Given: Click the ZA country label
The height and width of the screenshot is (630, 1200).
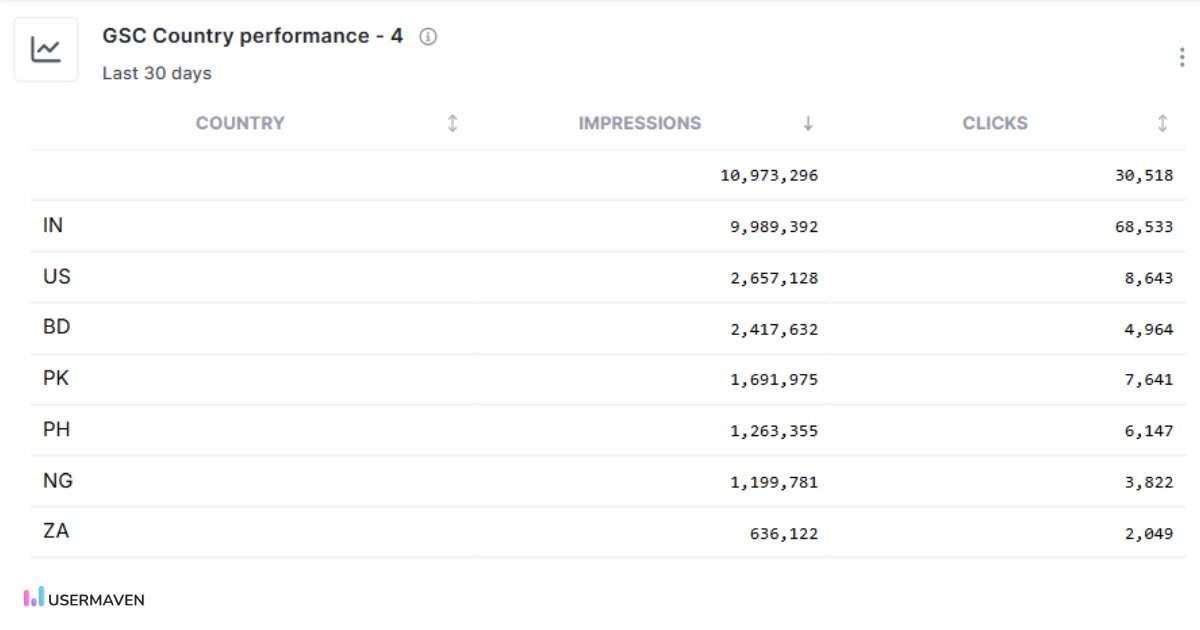Looking at the screenshot, I should [x=57, y=530].
